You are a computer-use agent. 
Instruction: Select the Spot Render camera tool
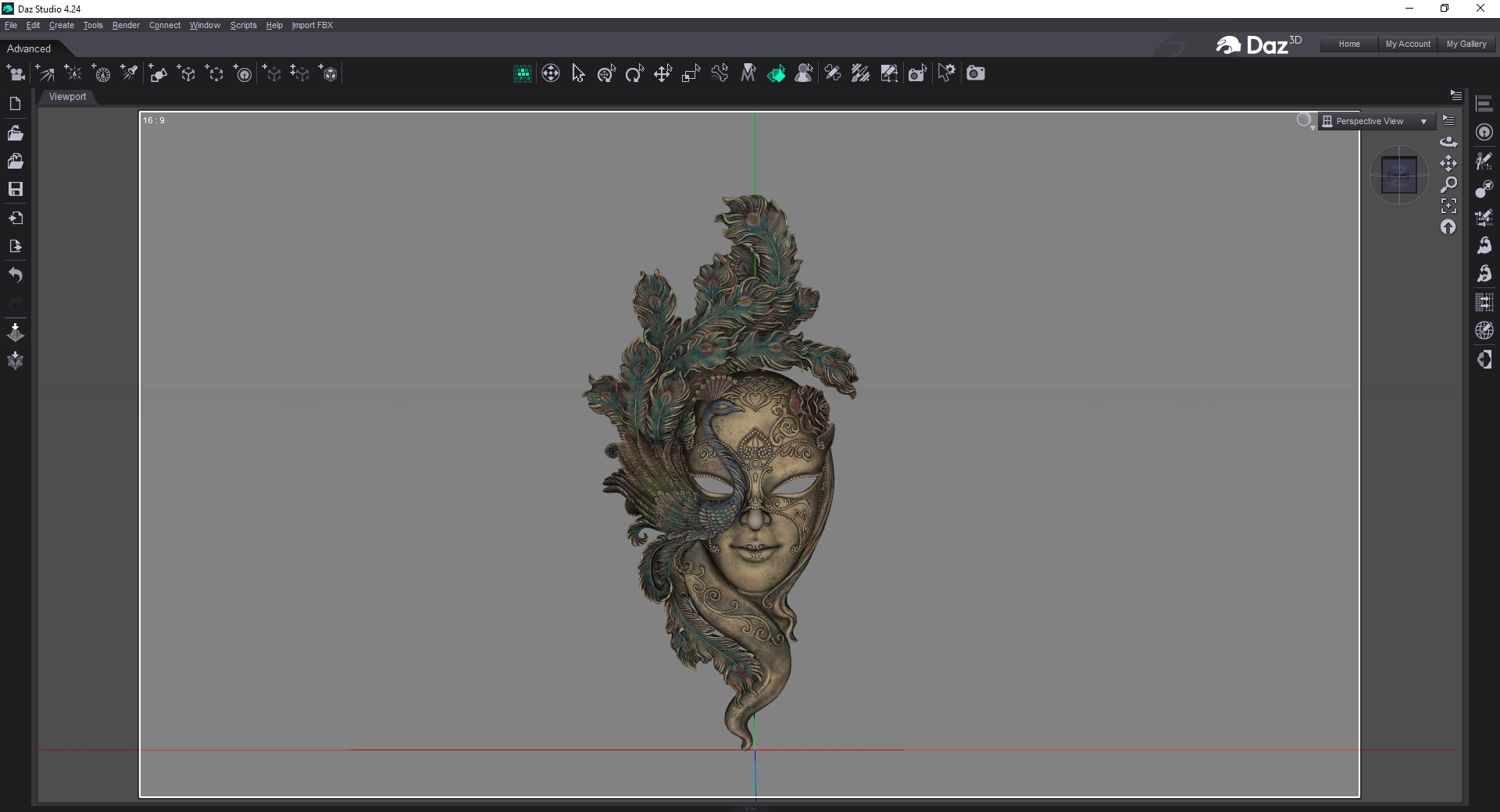(x=917, y=73)
